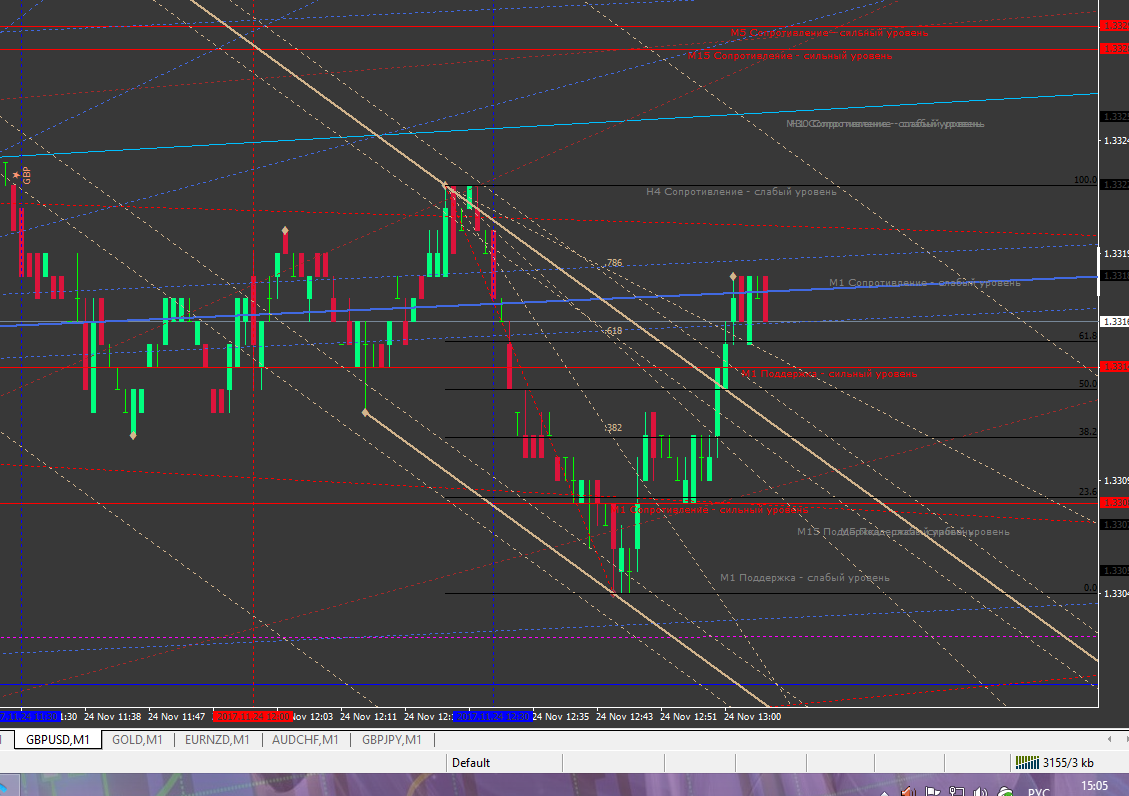Click the label M1 Поддержка - сильный уровень
The height and width of the screenshot is (796, 1129).
(x=829, y=374)
